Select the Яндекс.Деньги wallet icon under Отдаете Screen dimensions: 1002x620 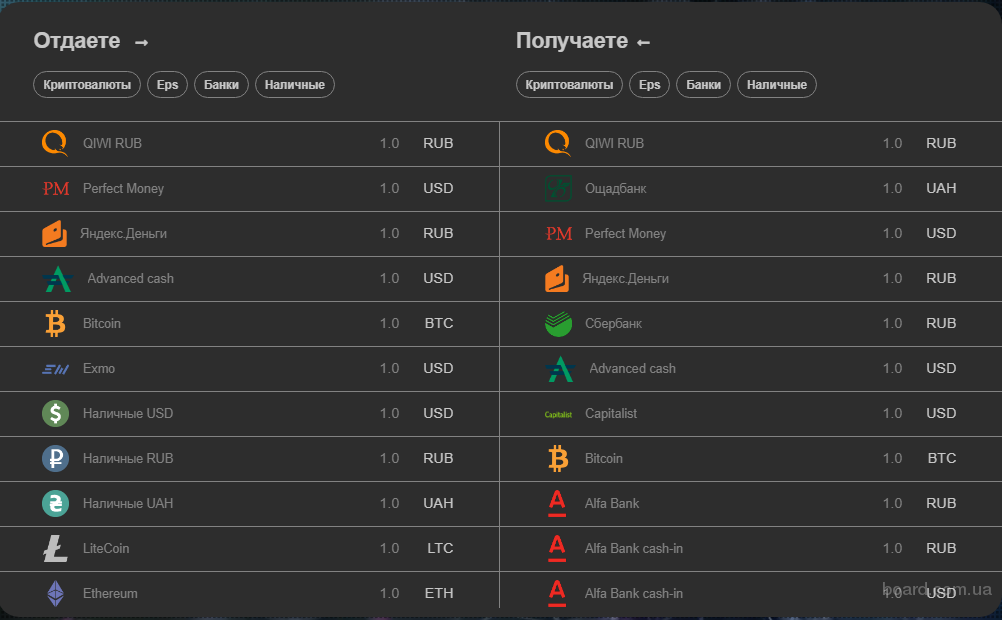click(x=55, y=234)
